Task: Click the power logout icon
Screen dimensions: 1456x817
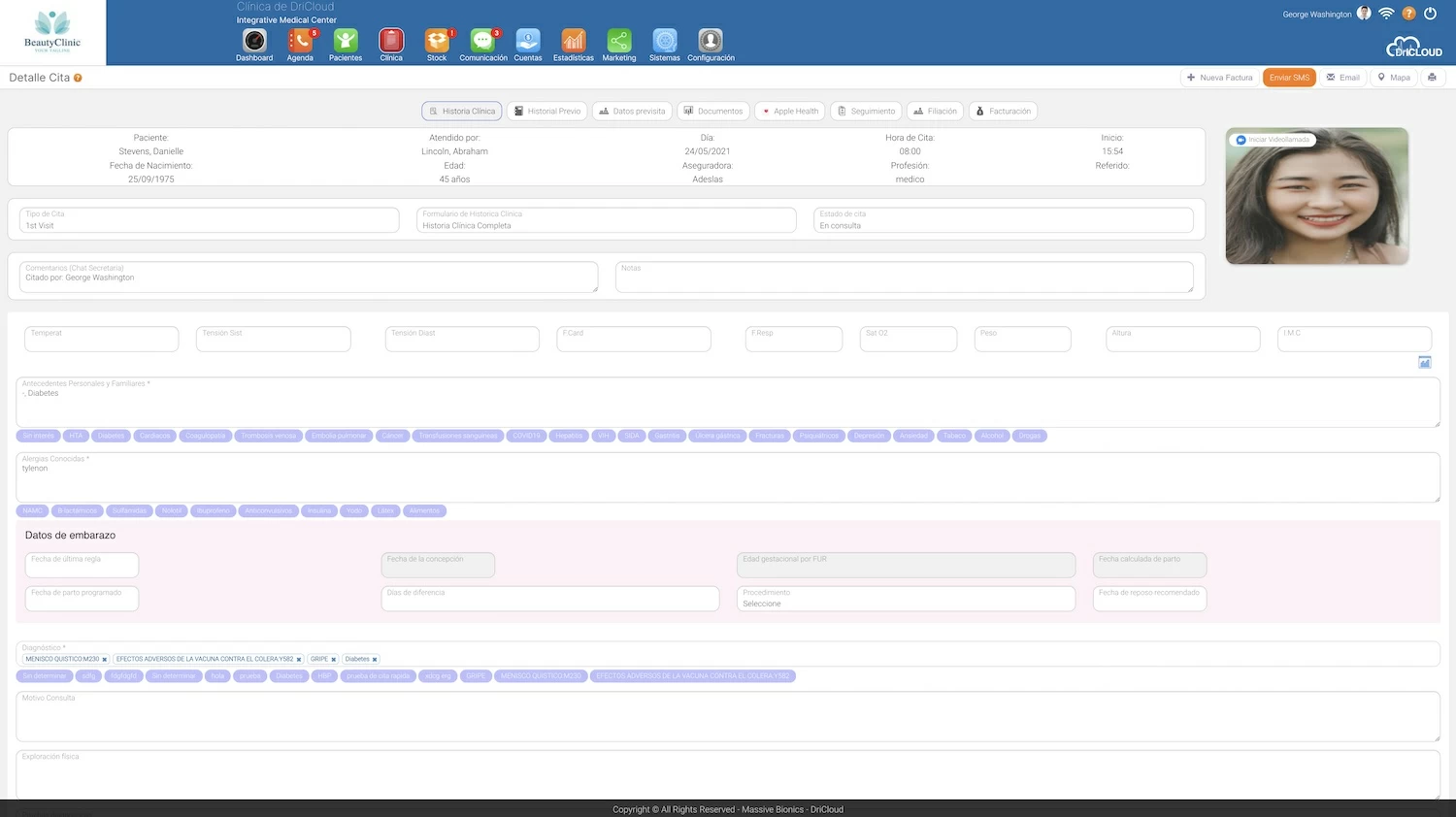Action: click(x=1430, y=14)
